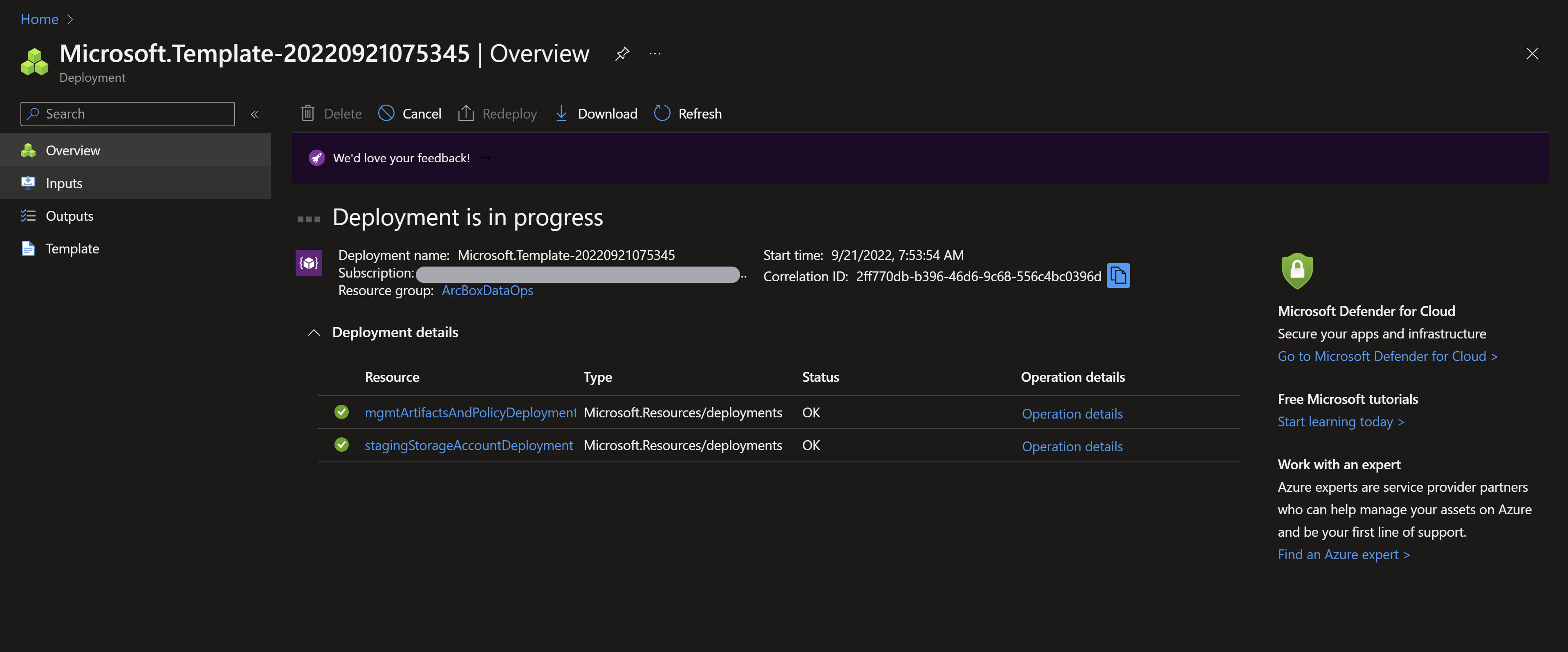Cancel the deployment in progress
Screen dimensions: 1568x652
point(410,113)
